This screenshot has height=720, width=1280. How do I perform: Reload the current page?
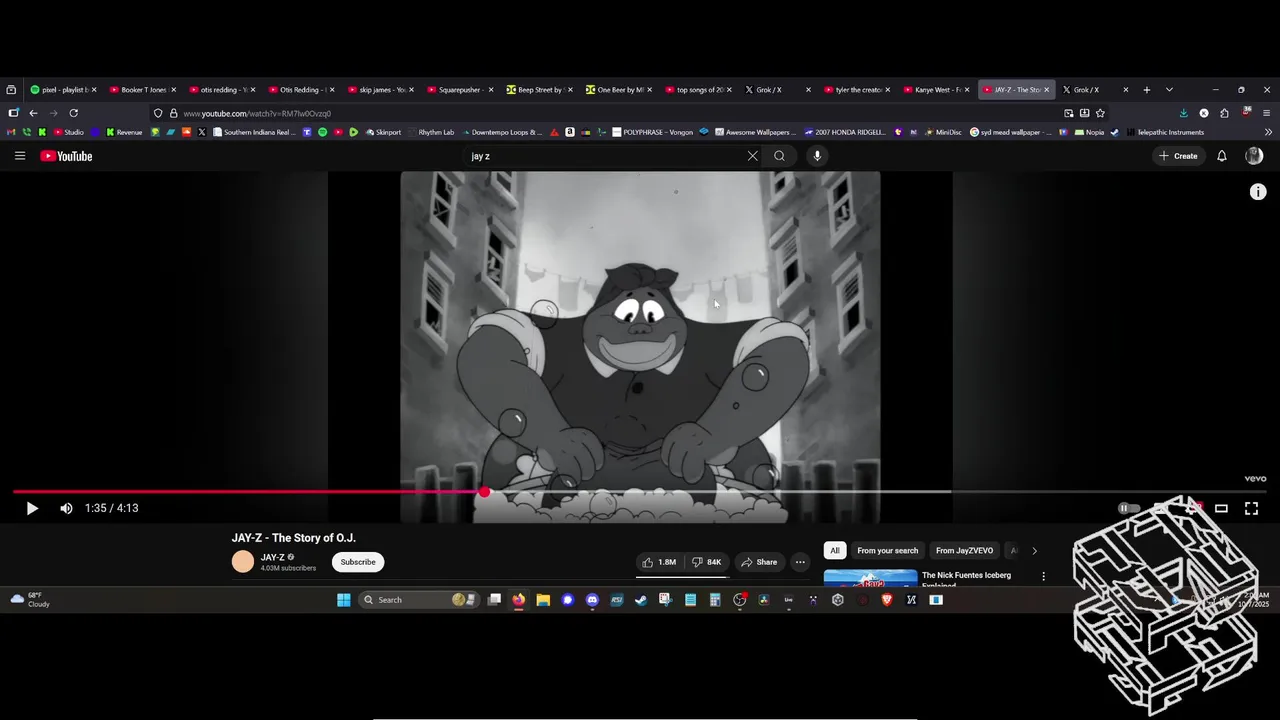[73, 113]
